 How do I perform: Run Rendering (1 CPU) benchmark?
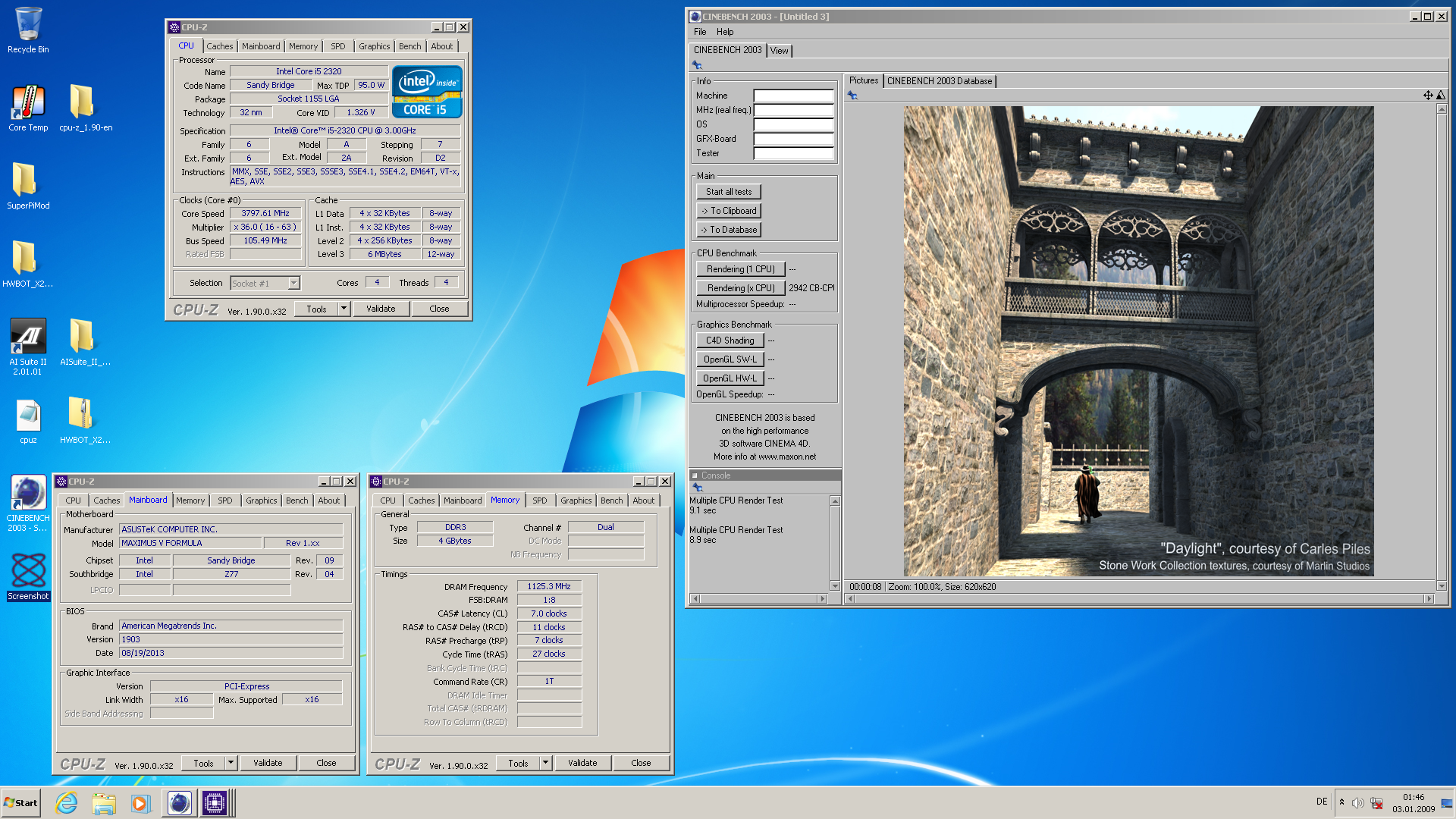click(x=741, y=269)
